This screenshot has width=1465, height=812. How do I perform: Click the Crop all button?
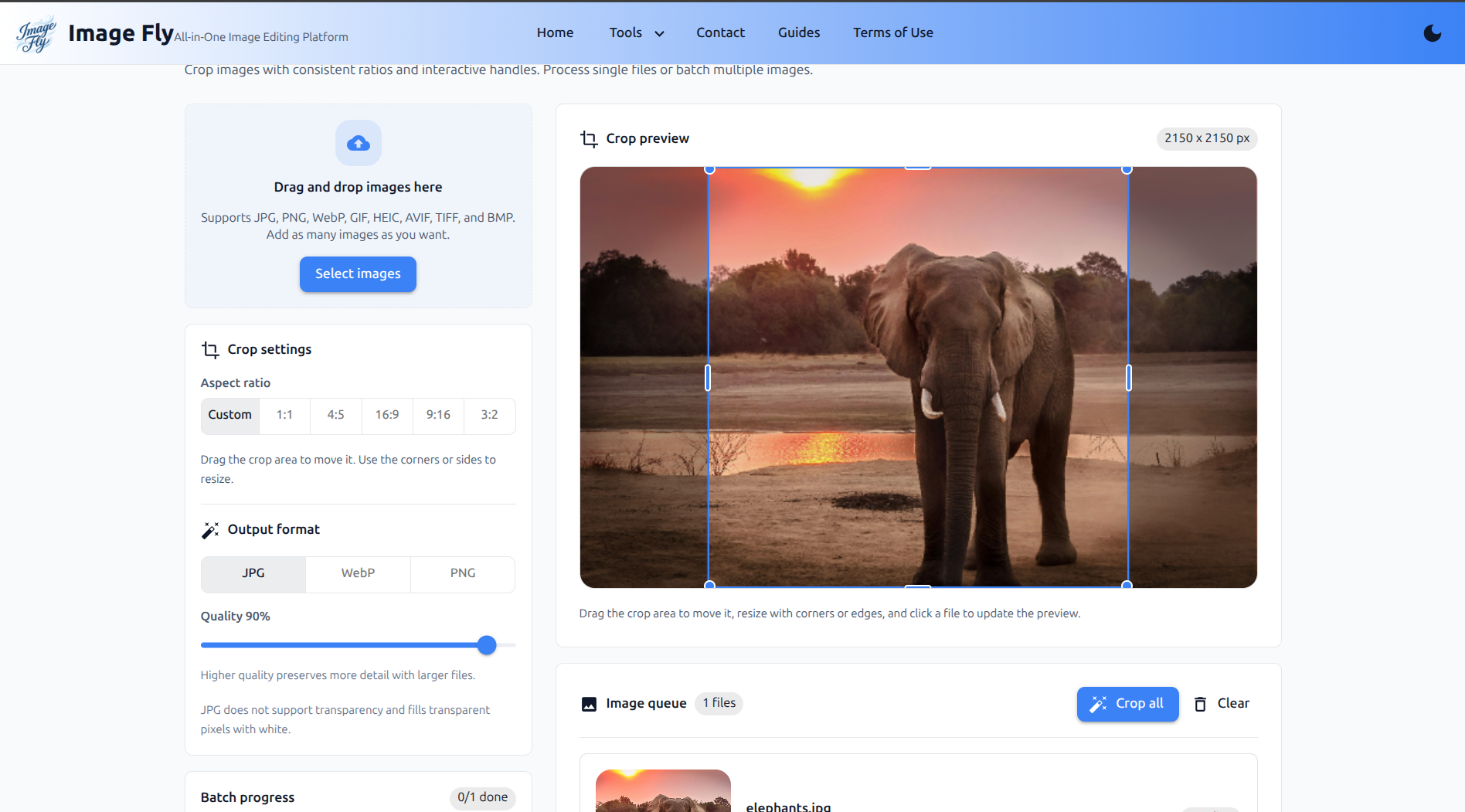[x=1127, y=704]
